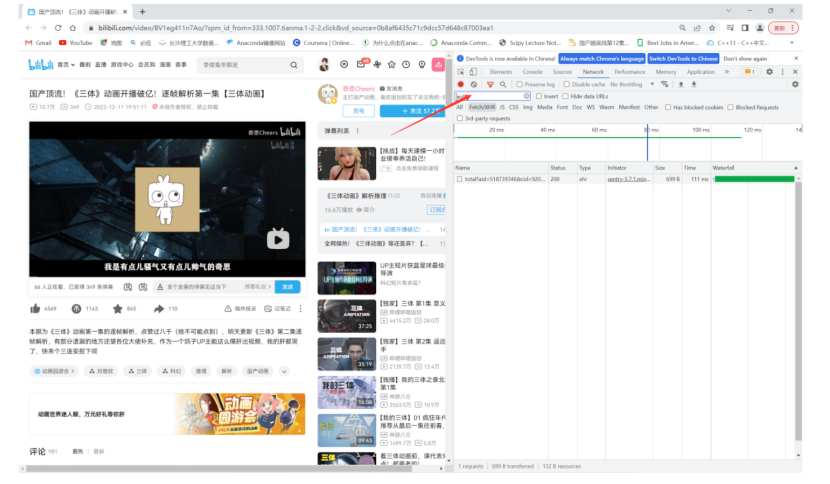This screenshot has width=830, height=484.
Task: Open the 首页 dropdown in bilibili nav
Action: tap(66, 65)
